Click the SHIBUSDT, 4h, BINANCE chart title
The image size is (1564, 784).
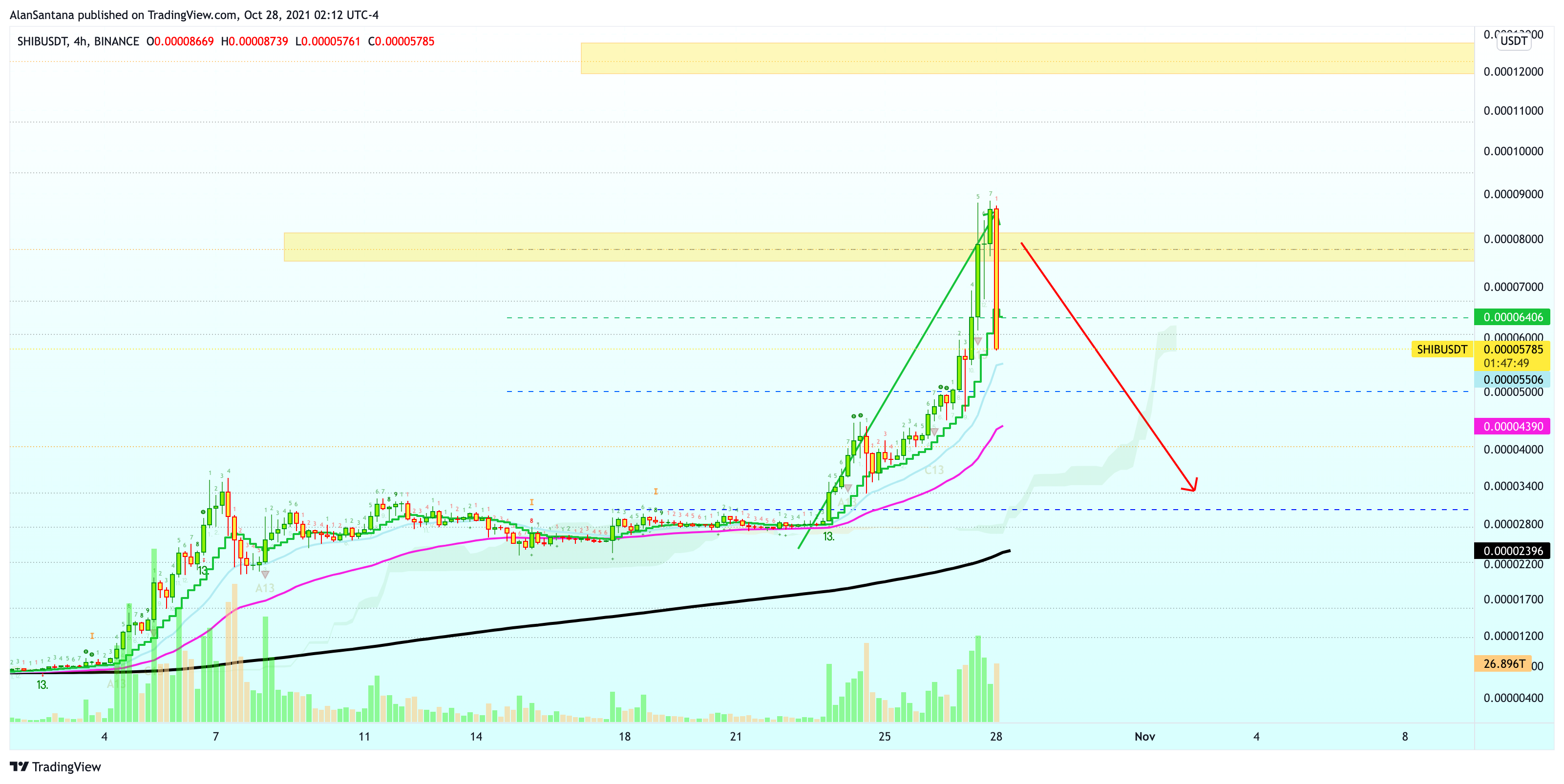pyautogui.click(x=78, y=41)
